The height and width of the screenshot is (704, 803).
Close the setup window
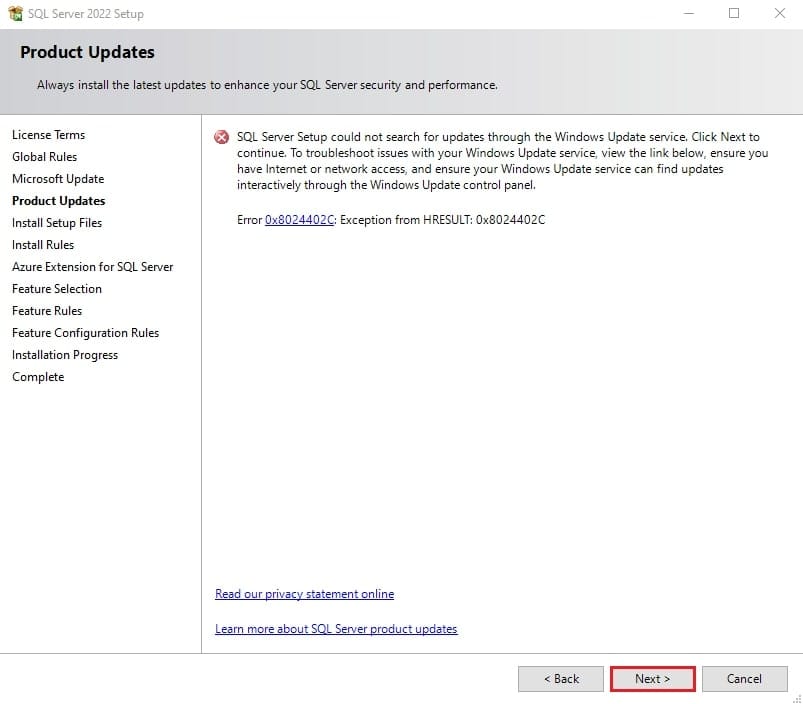pos(779,13)
